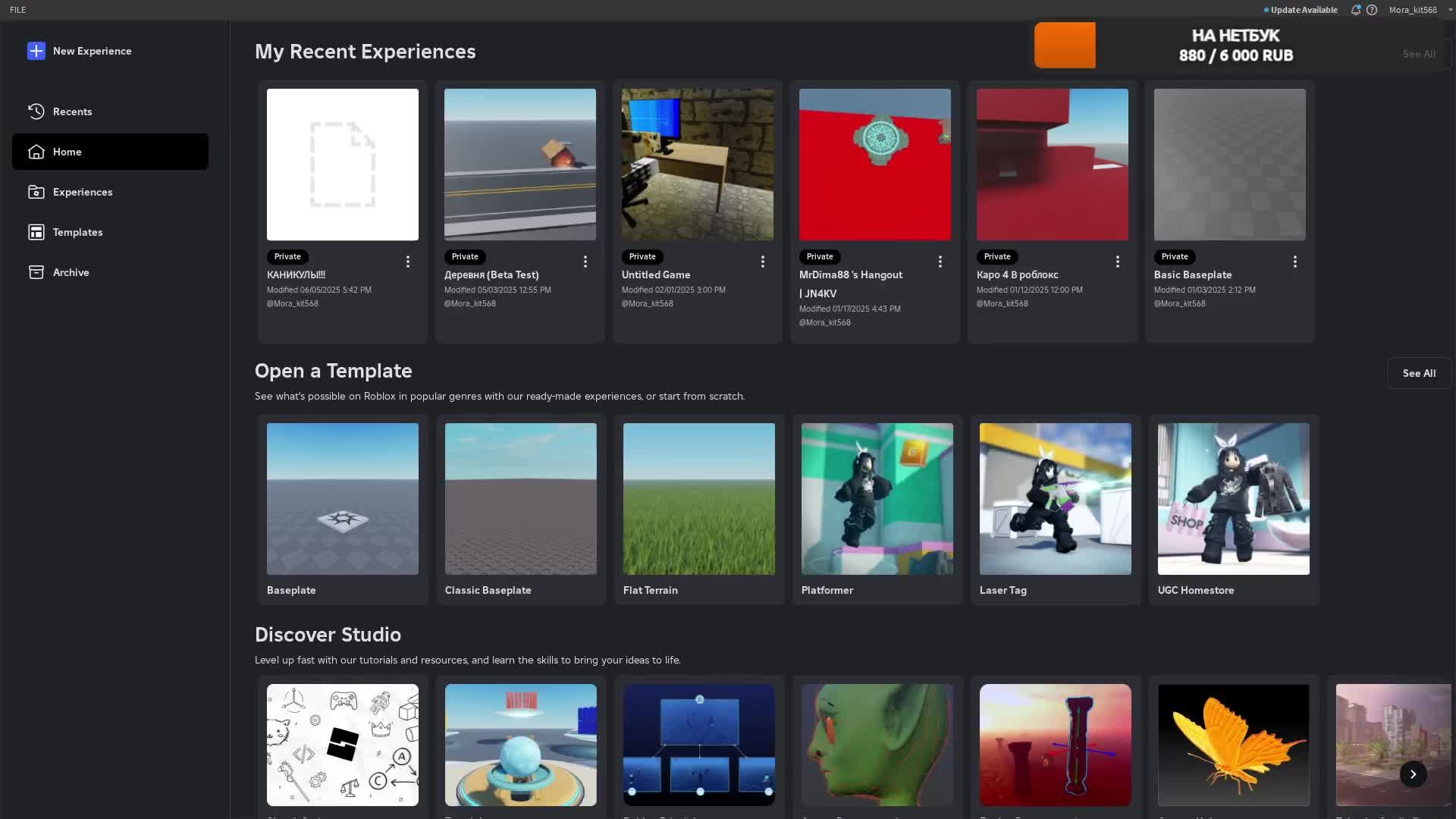
Task: Click the Templates layout icon
Action: pos(36,232)
